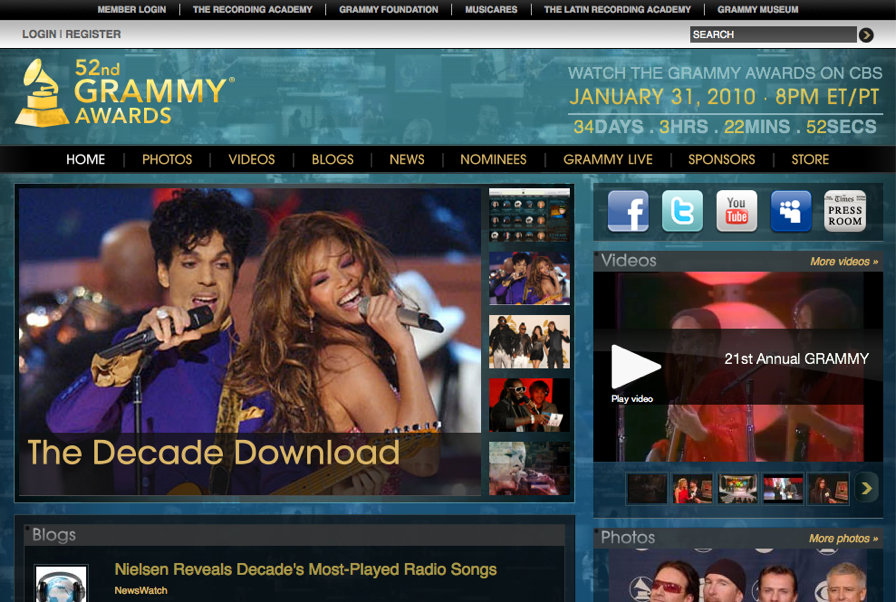Open The Times Press Room icon

click(845, 211)
